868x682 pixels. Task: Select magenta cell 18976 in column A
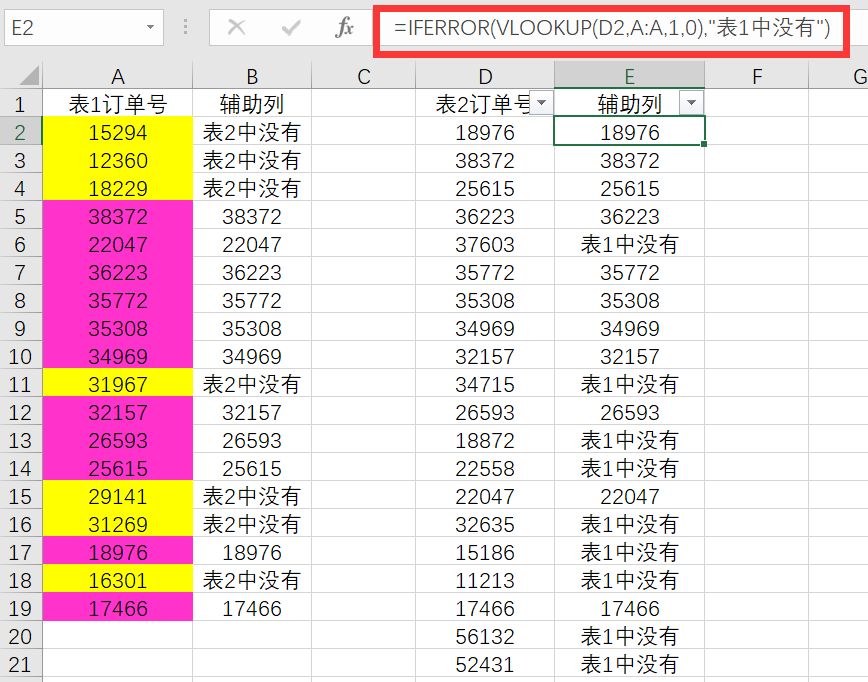tap(117, 552)
